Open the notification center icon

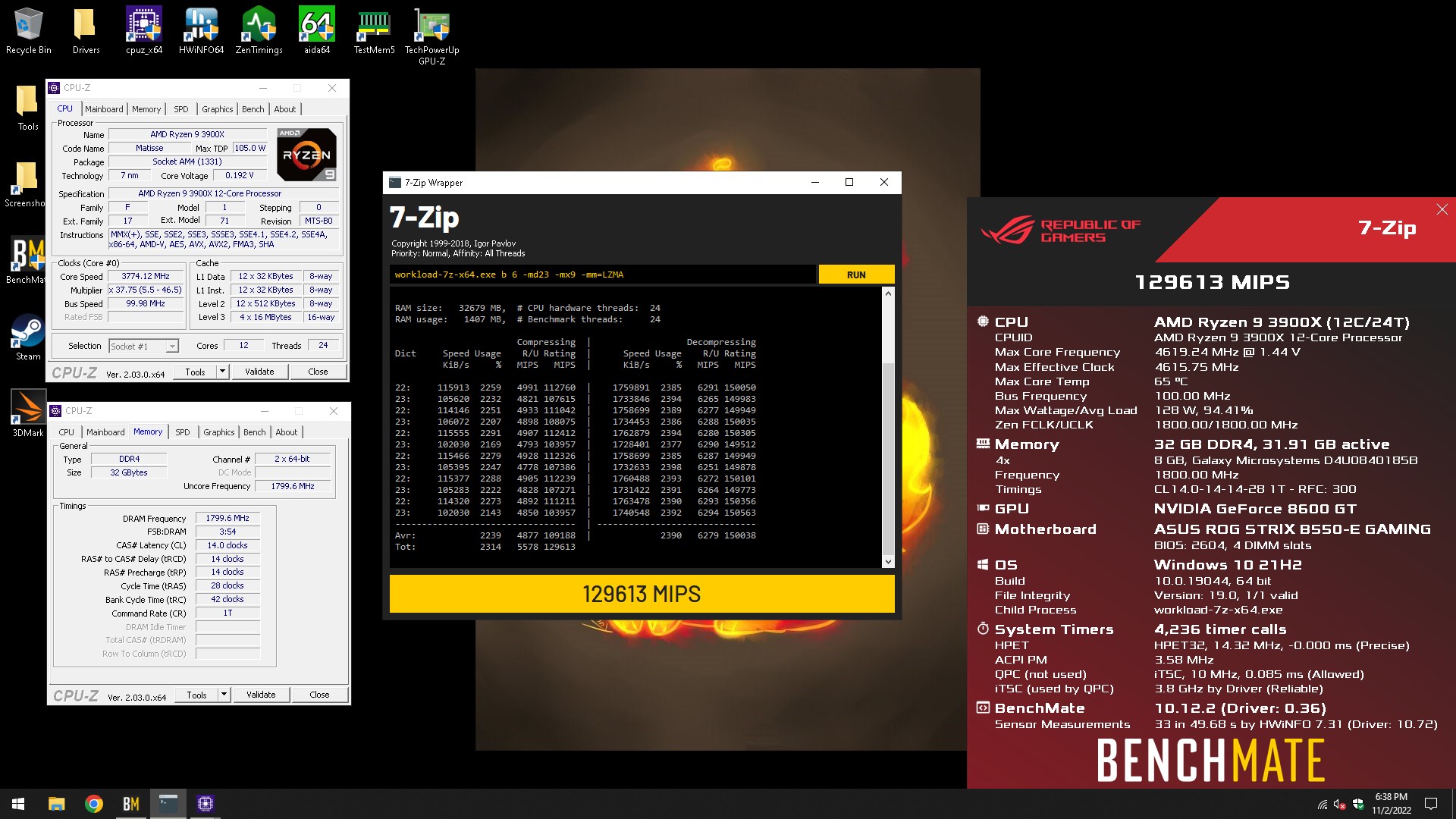pos(1431,804)
